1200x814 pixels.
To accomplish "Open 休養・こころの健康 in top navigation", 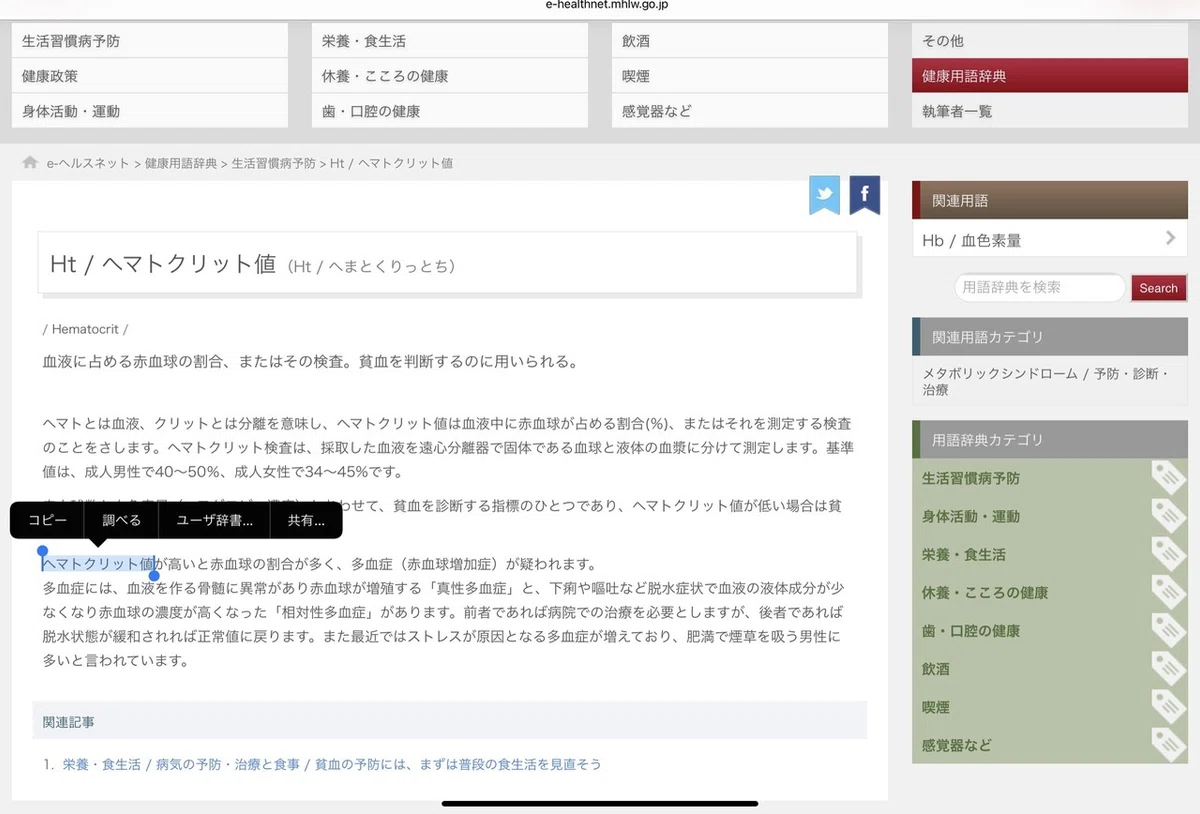I will pyautogui.click(x=450, y=76).
